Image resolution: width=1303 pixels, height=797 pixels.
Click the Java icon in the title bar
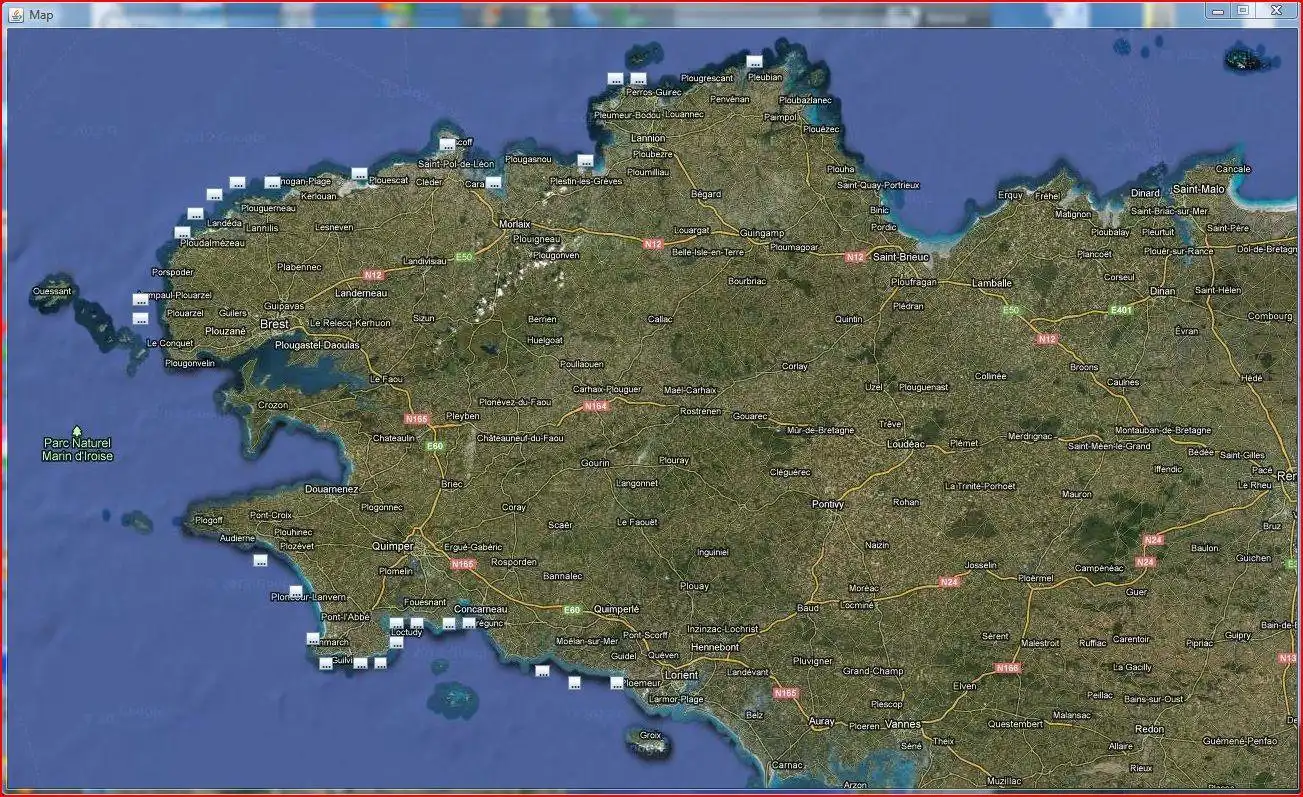[17, 14]
